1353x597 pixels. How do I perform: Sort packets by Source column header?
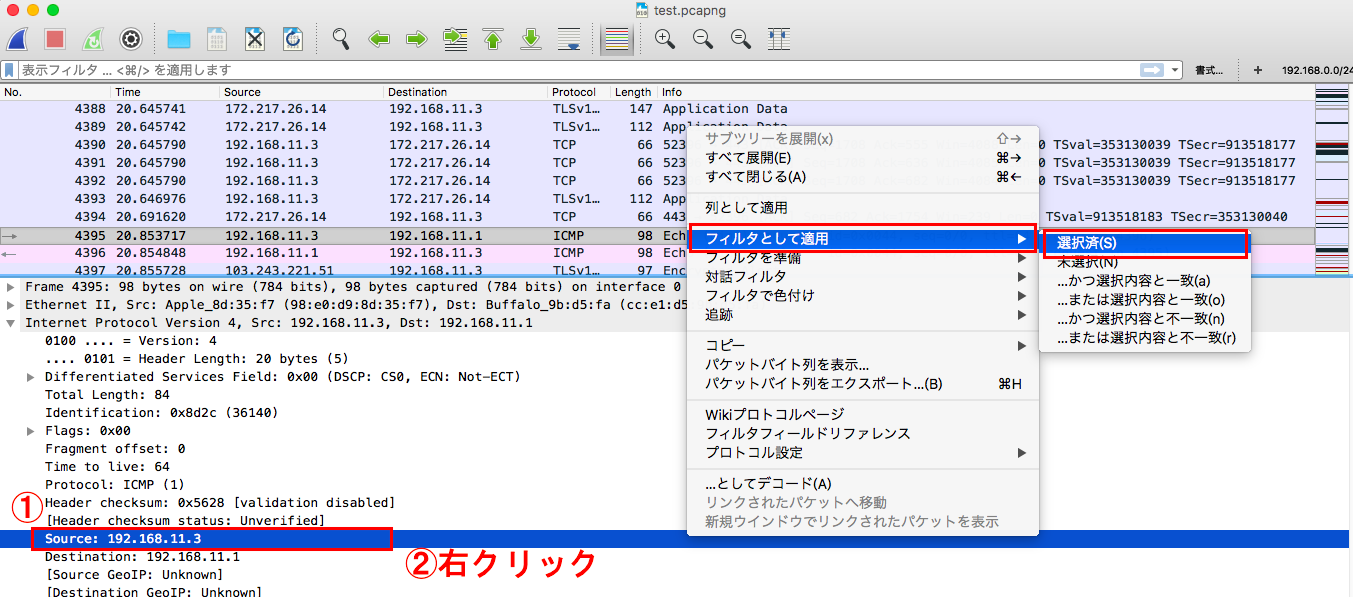(302, 92)
